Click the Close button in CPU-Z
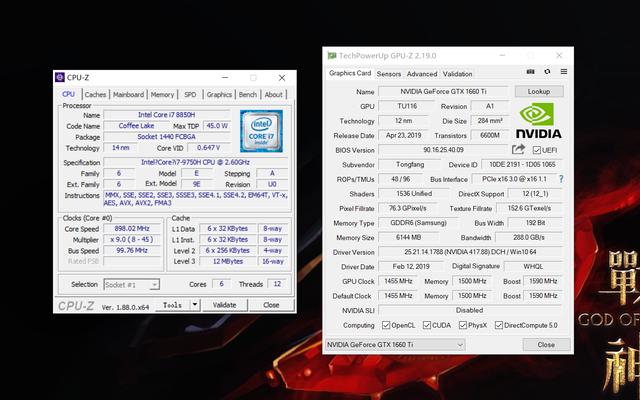 [271, 305]
